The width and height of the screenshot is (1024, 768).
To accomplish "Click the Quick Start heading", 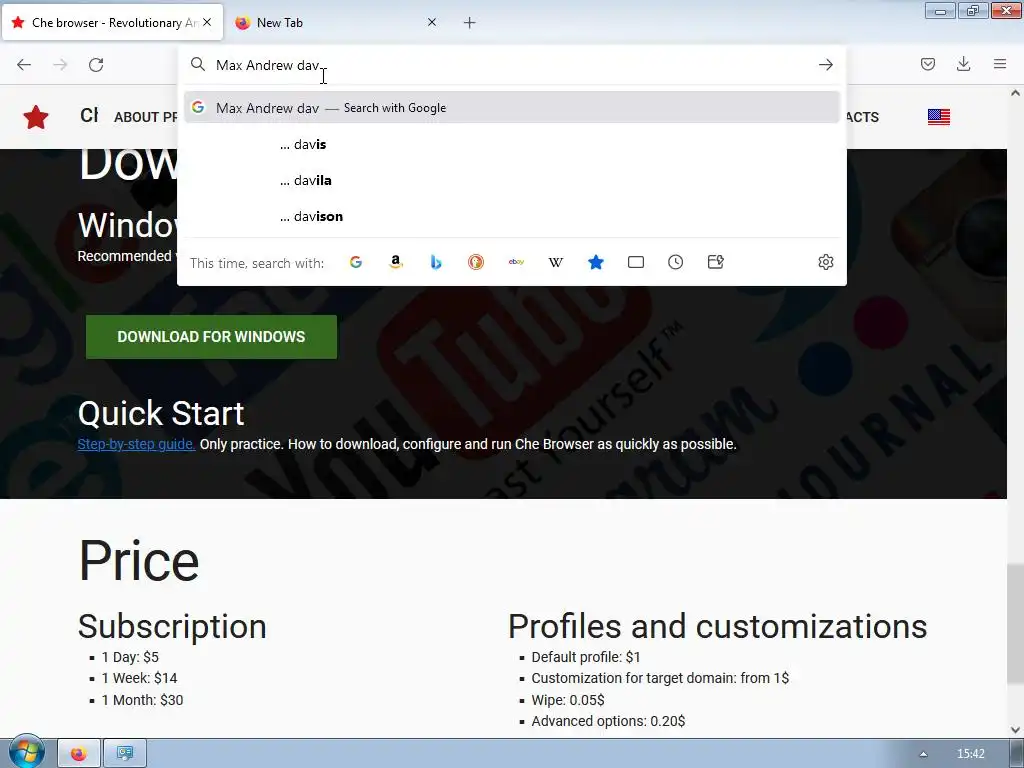I will tap(161, 413).
